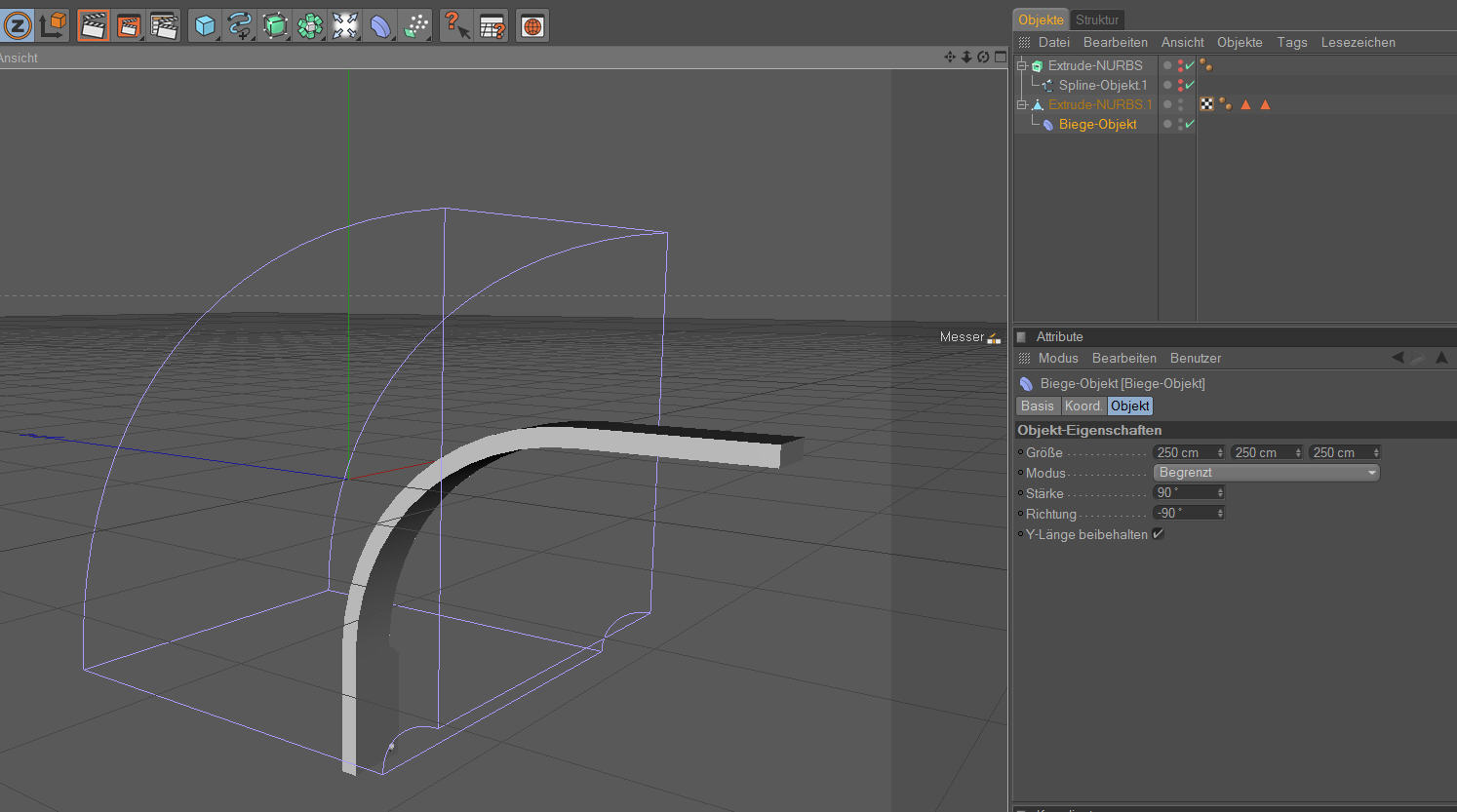Toggle the enable checkmark for Spline-Objekt.1
The height and width of the screenshot is (812, 1457).
click(1190, 85)
